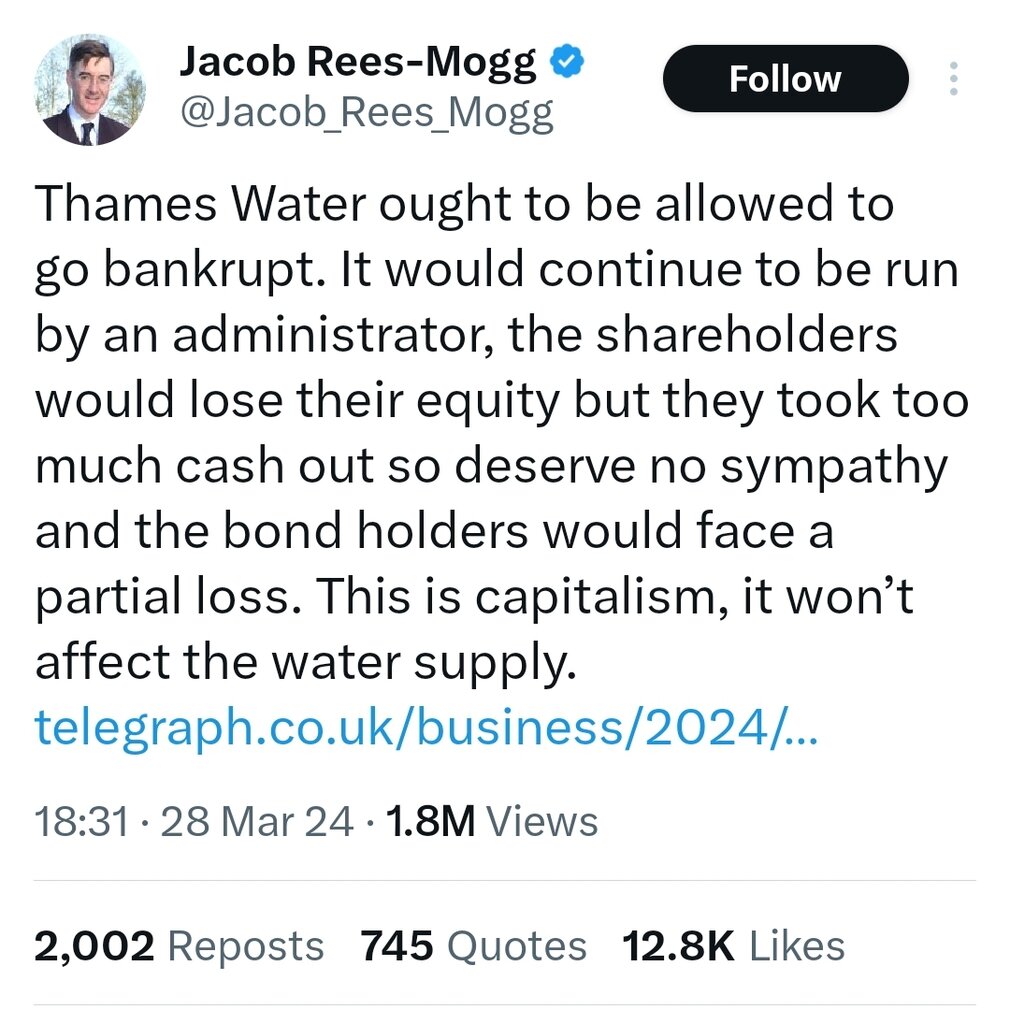Open the telegraph.co.uk article link

(x=426, y=728)
